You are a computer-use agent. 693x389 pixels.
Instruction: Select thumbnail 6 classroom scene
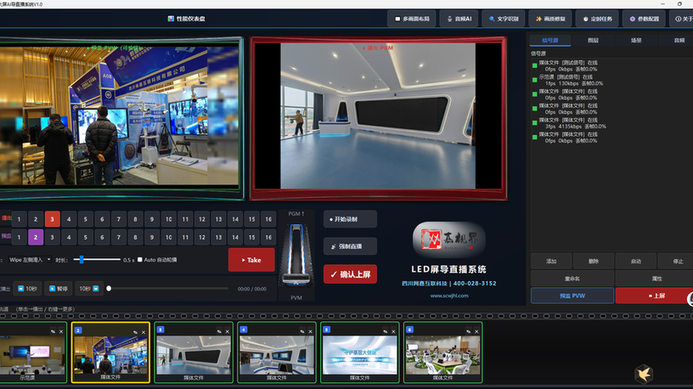(x=443, y=353)
